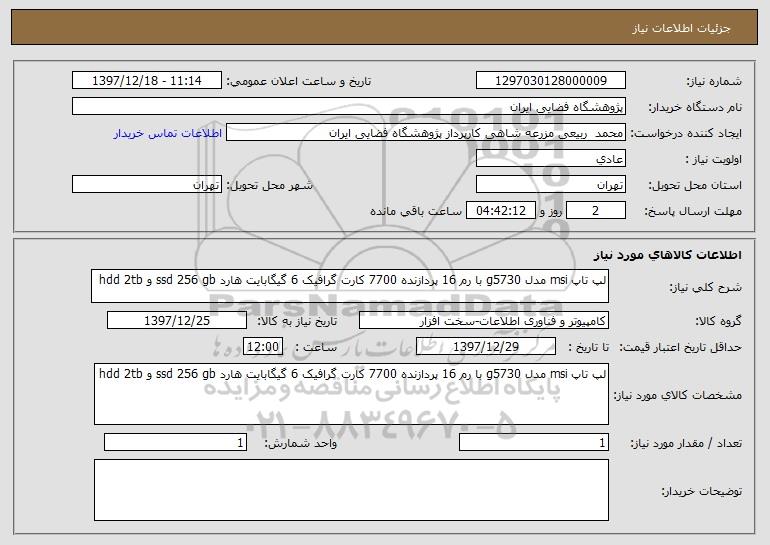Click the need date field 1397/12/25

[x=177, y=320]
